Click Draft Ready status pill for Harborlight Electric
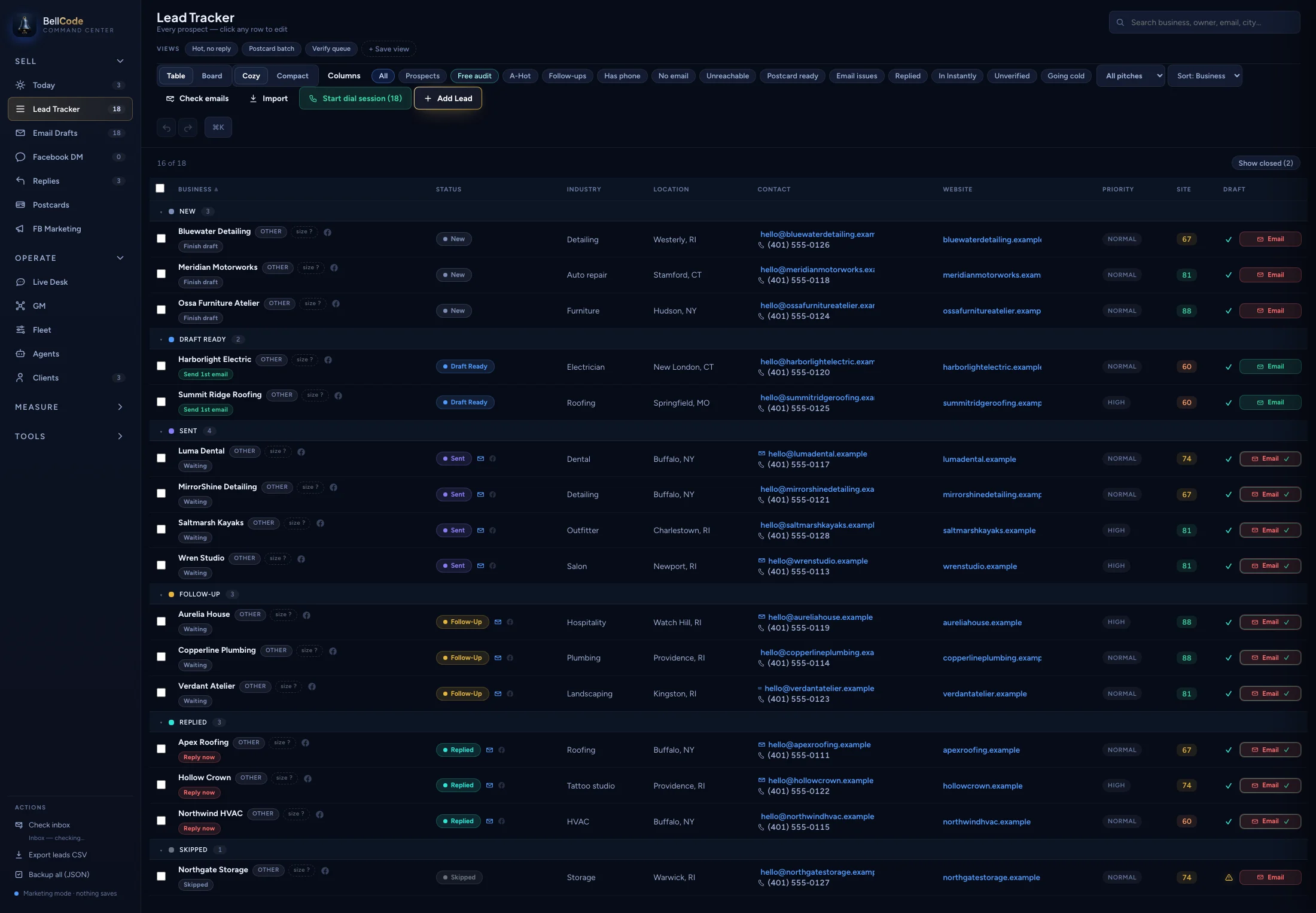Screen dimensions: 1316x913 [x=465, y=367]
